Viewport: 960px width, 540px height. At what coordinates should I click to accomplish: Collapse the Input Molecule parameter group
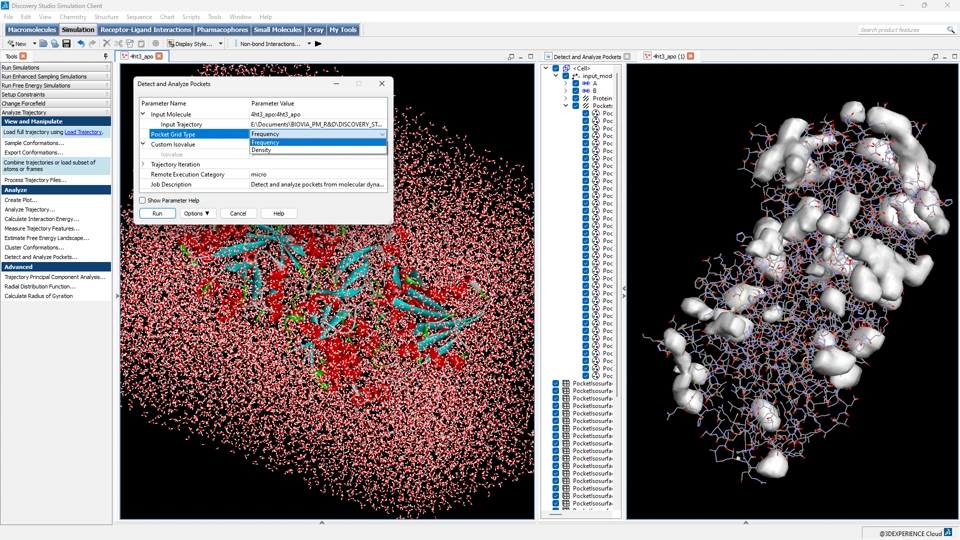point(143,114)
